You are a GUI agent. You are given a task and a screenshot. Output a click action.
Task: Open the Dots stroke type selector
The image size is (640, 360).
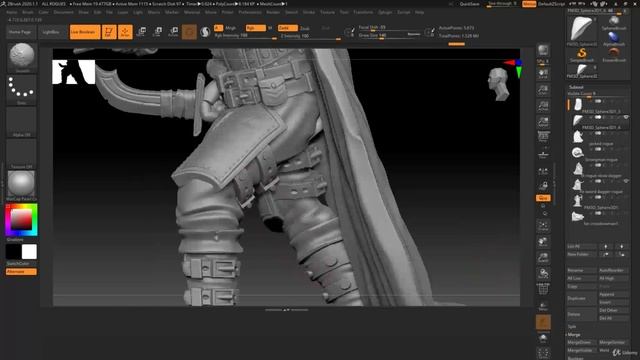[x=22, y=89]
